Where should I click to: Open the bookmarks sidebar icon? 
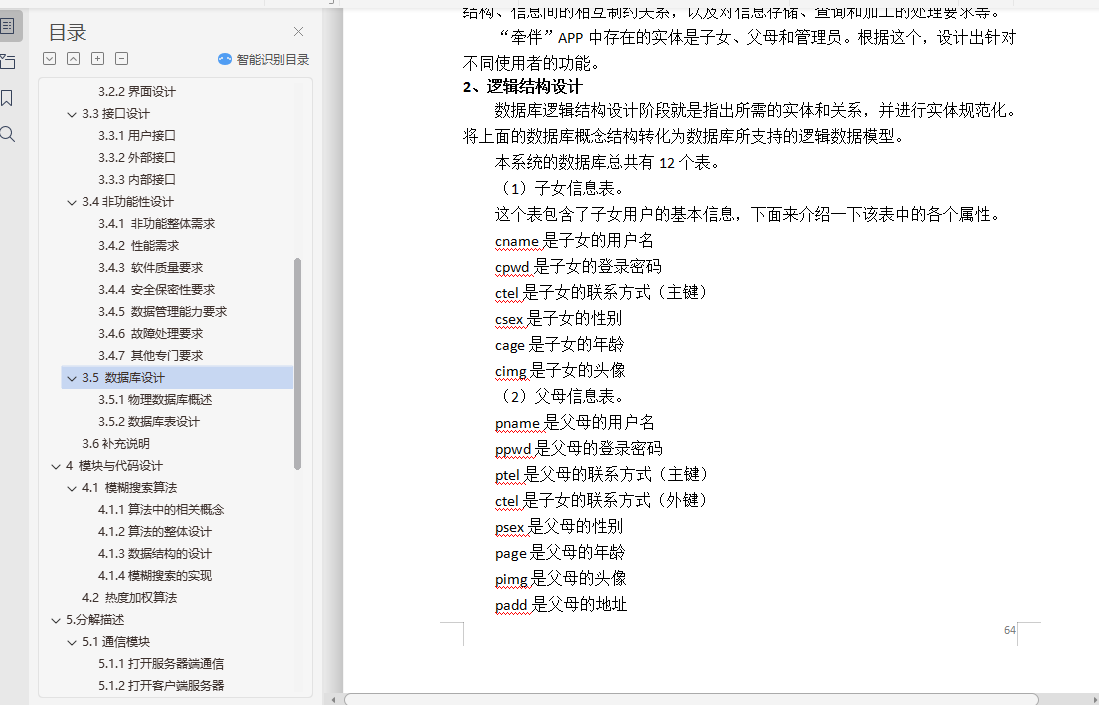coord(7,98)
